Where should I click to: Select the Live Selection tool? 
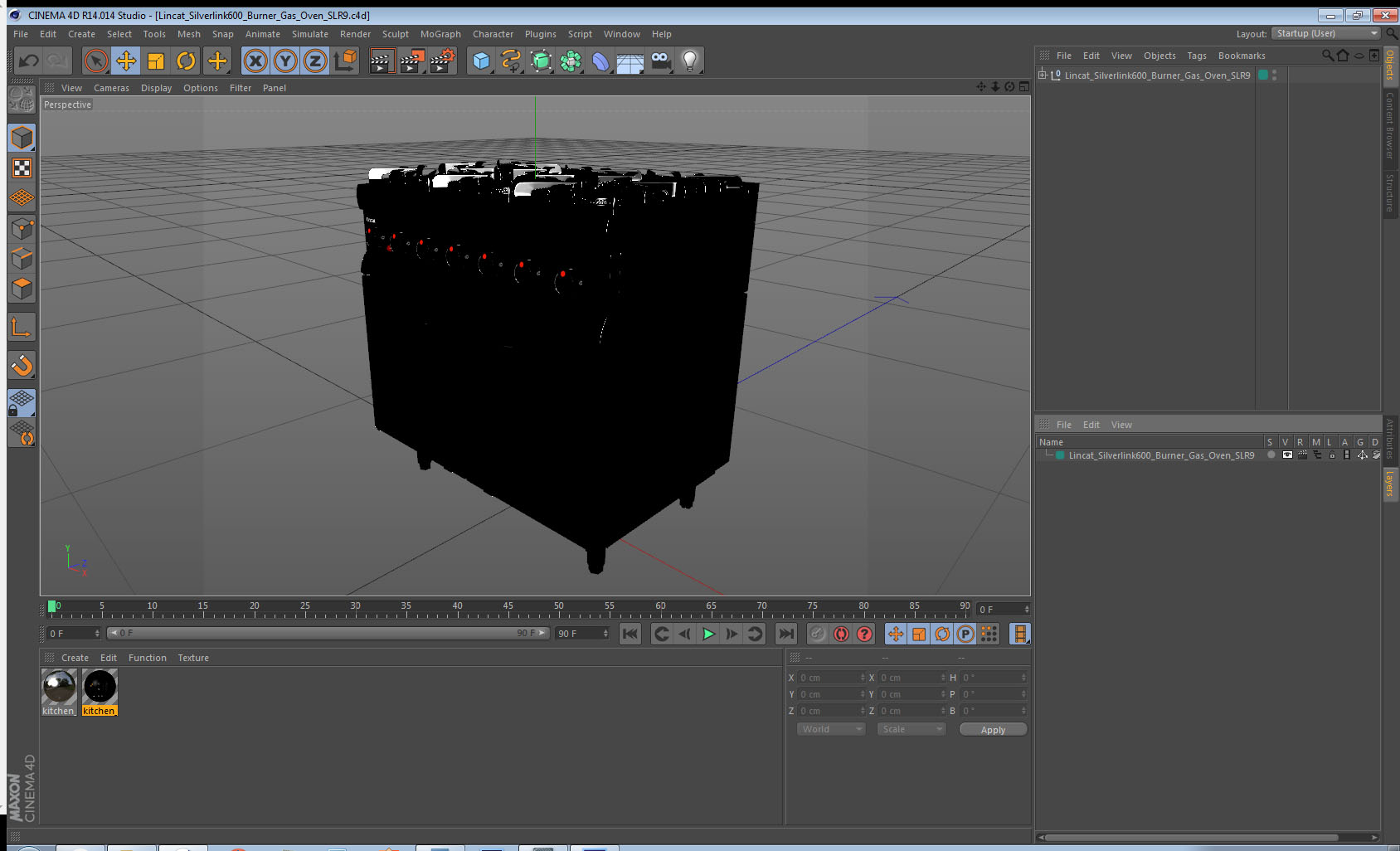click(96, 61)
